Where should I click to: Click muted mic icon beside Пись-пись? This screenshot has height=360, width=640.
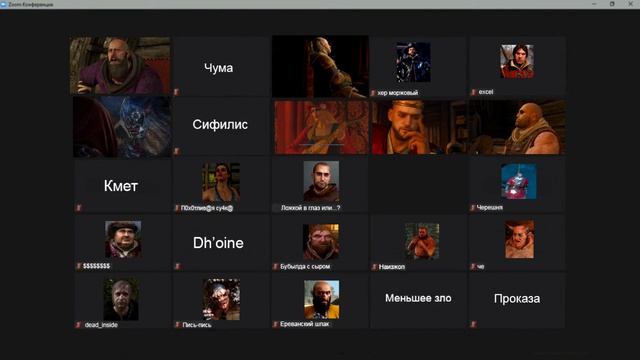(177, 325)
